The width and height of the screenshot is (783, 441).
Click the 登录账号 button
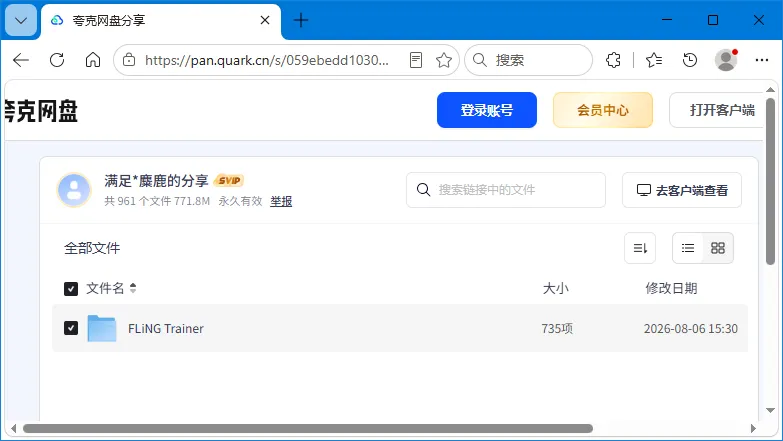pyautogui.click(x=487, y=110)
